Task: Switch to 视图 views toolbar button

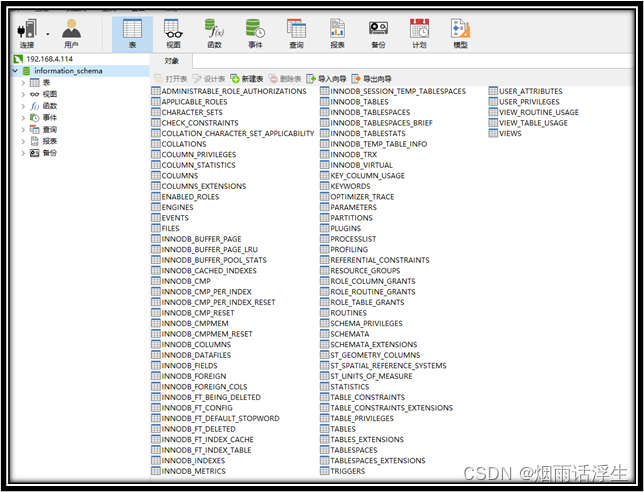Action: (x=173, y=34)
